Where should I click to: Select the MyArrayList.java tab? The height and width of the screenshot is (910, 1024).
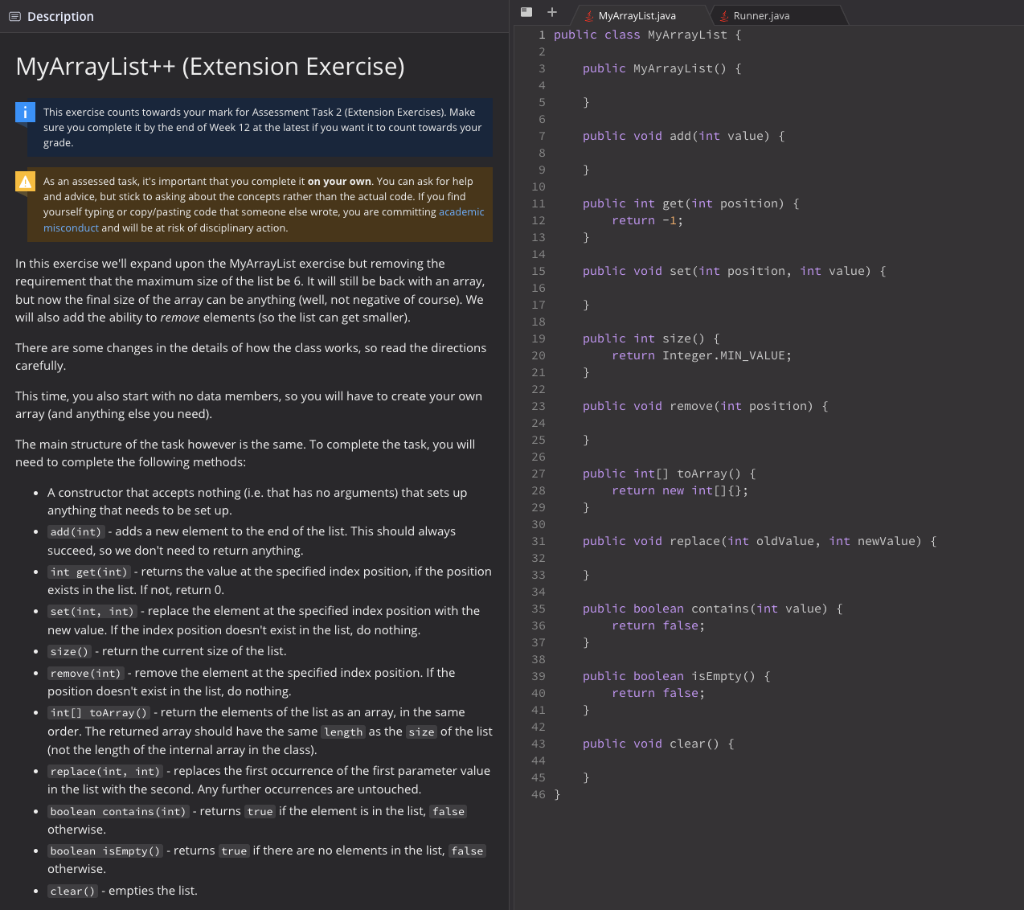point(640,15)
